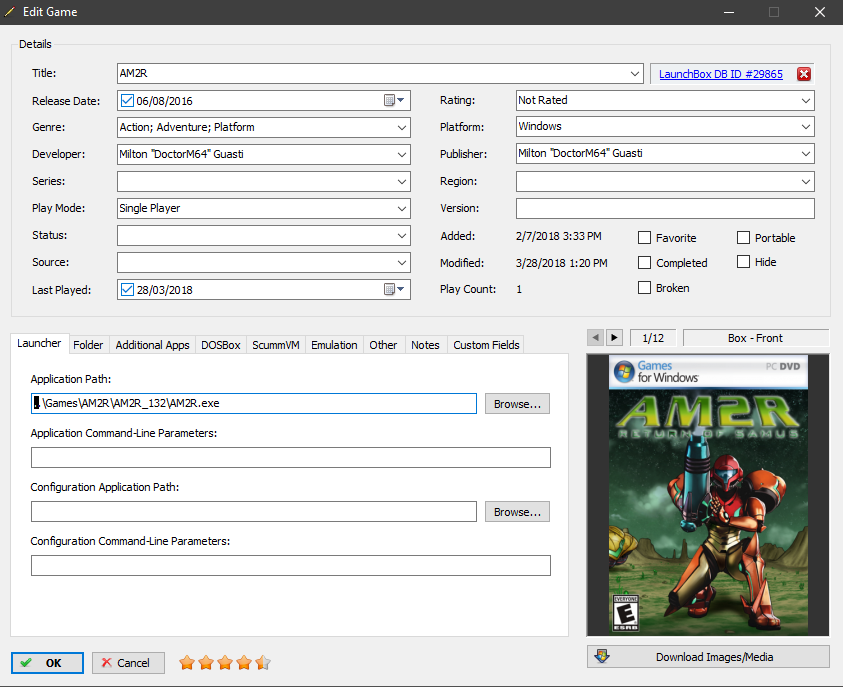The height and width of the screenshot is (687, 843).
Task: Focus the Application Path text field
Action: [x=254, y=404]
